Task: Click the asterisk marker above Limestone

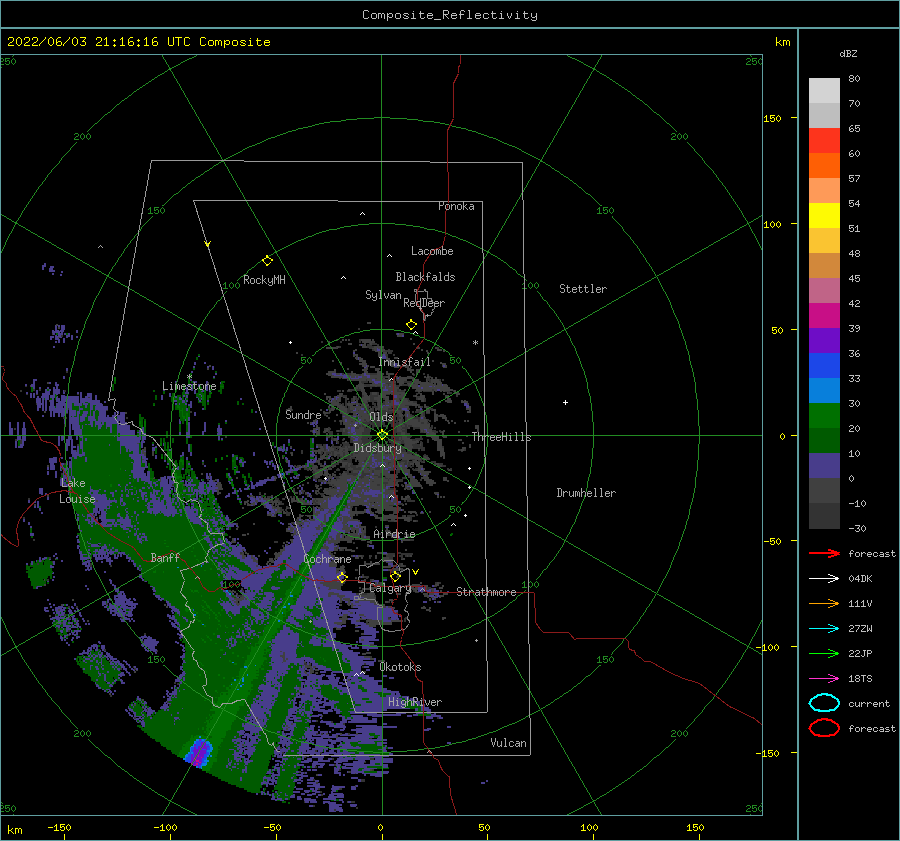Action: pyautogui.click(x=189, y=377)
